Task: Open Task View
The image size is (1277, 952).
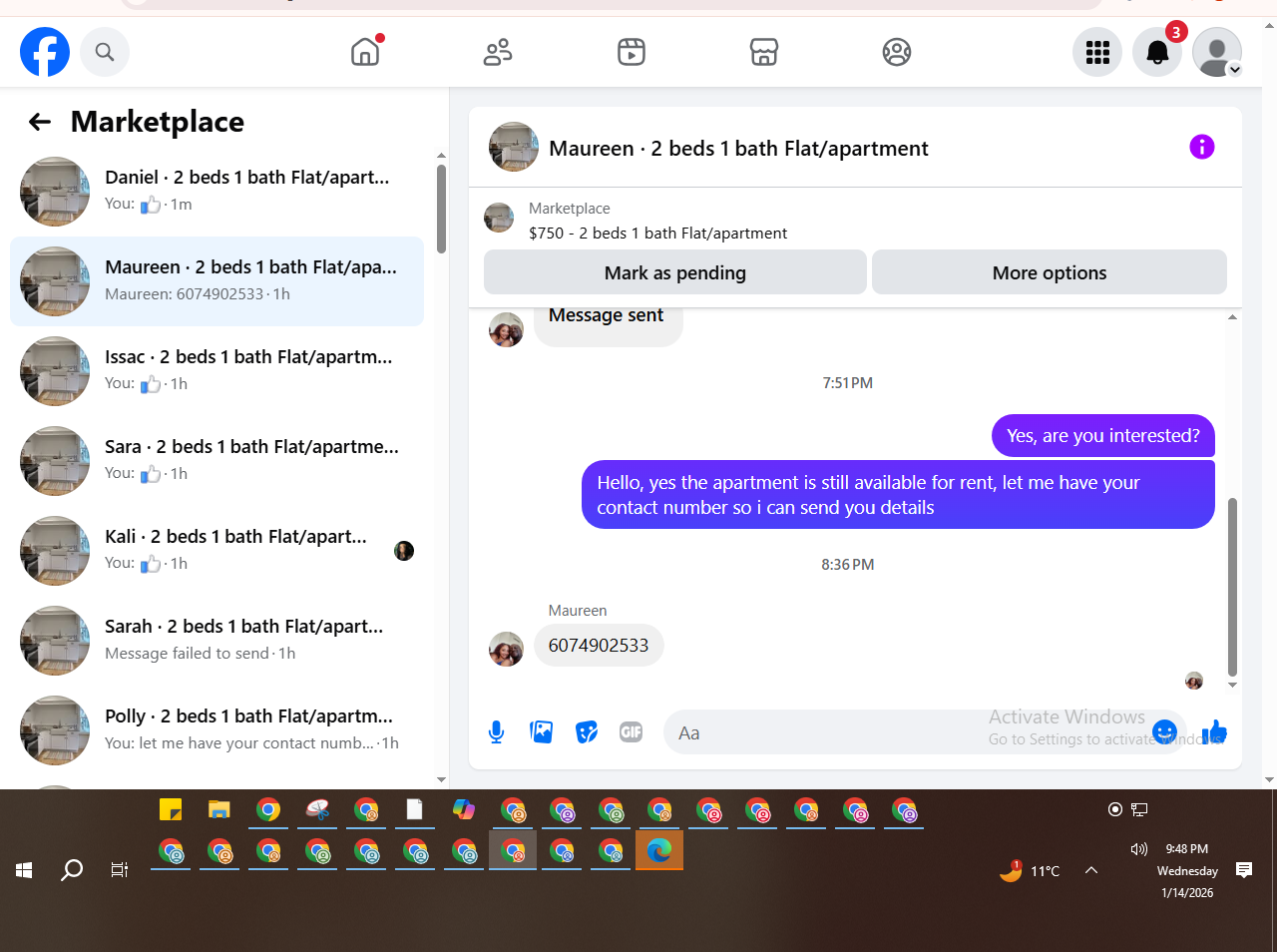Action: coord(120,870)
